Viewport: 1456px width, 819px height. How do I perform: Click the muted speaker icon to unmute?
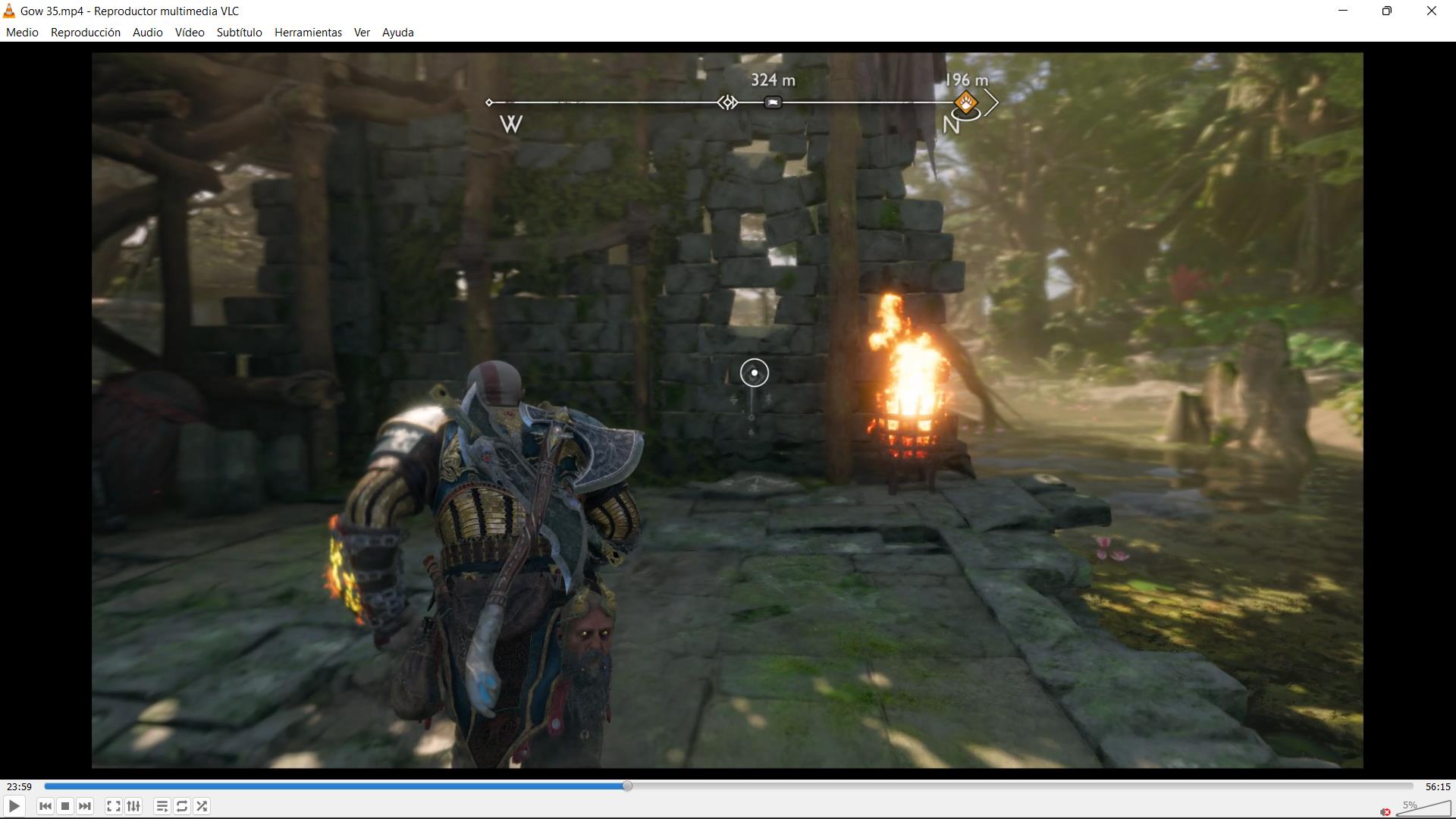click(x=1385, y=811)
